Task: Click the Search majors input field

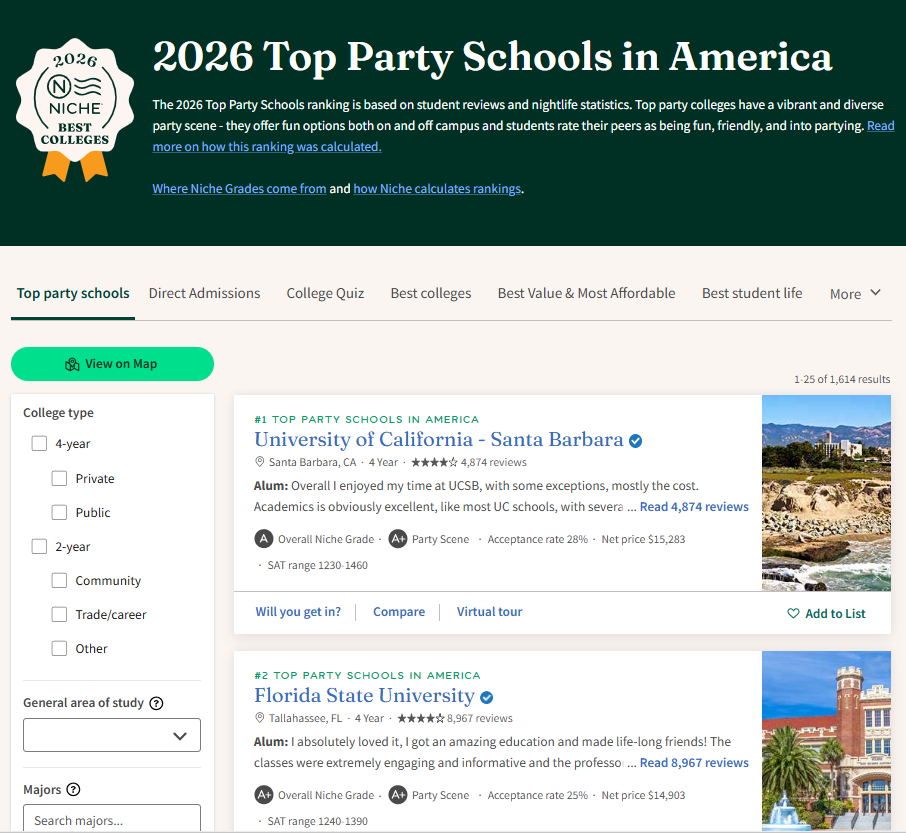Action: (x=112, y=819)
